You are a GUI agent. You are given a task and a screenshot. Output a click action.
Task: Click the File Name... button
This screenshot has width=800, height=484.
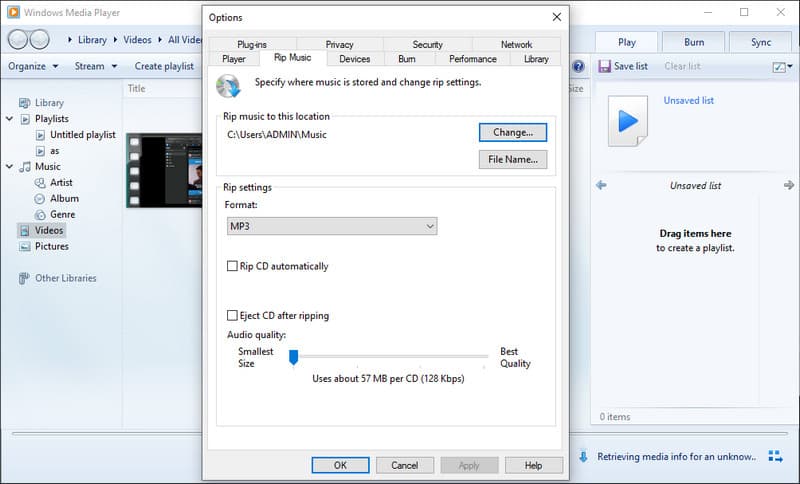[x=513, y=160]
